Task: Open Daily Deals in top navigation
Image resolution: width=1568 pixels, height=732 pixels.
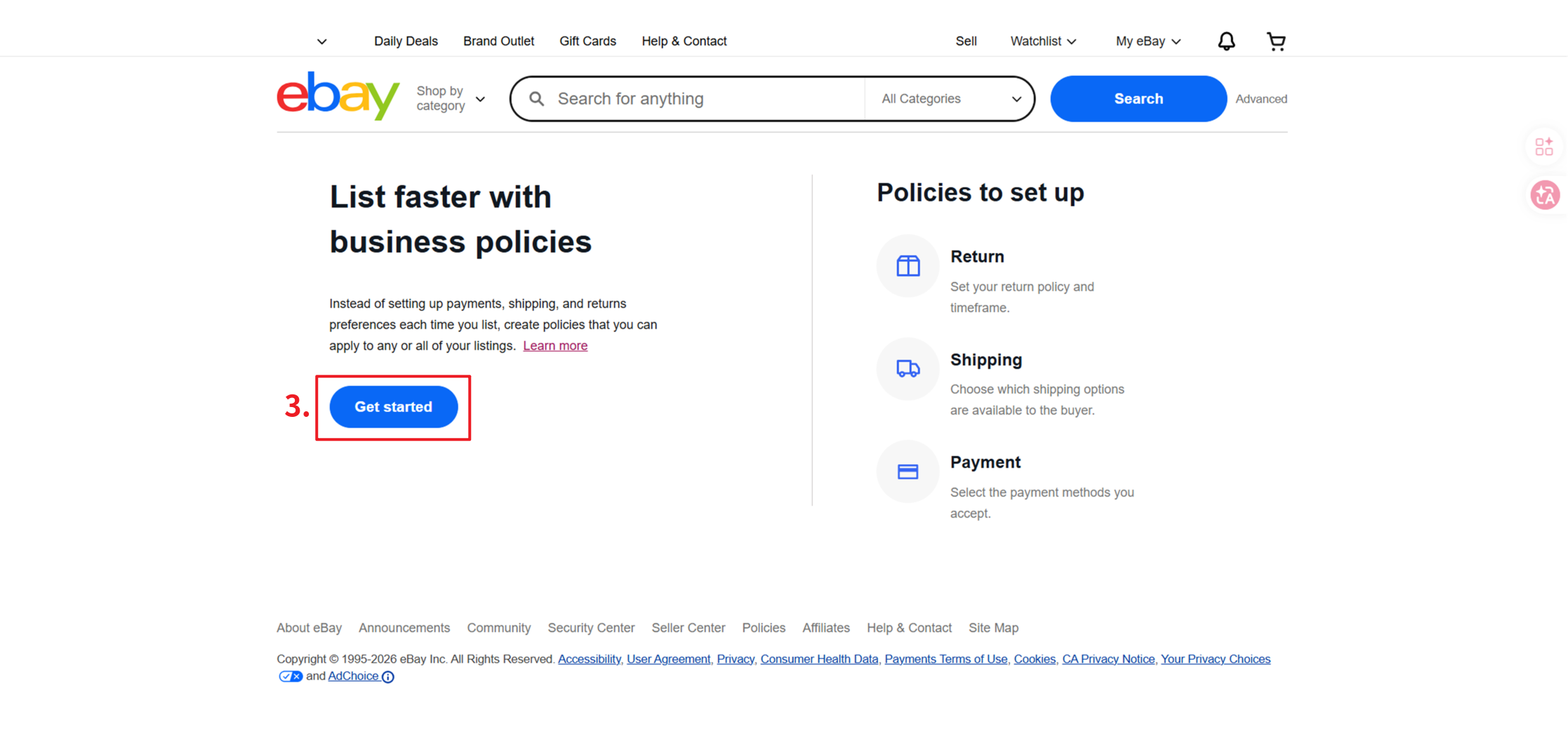Action: point(406,41)
